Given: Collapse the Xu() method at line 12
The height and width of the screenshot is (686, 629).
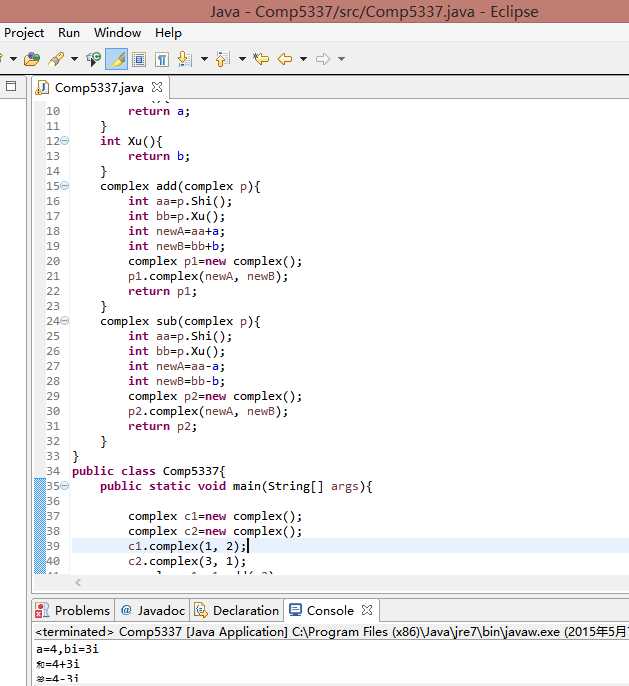Looking at the screenshot, I should (65, 140).
